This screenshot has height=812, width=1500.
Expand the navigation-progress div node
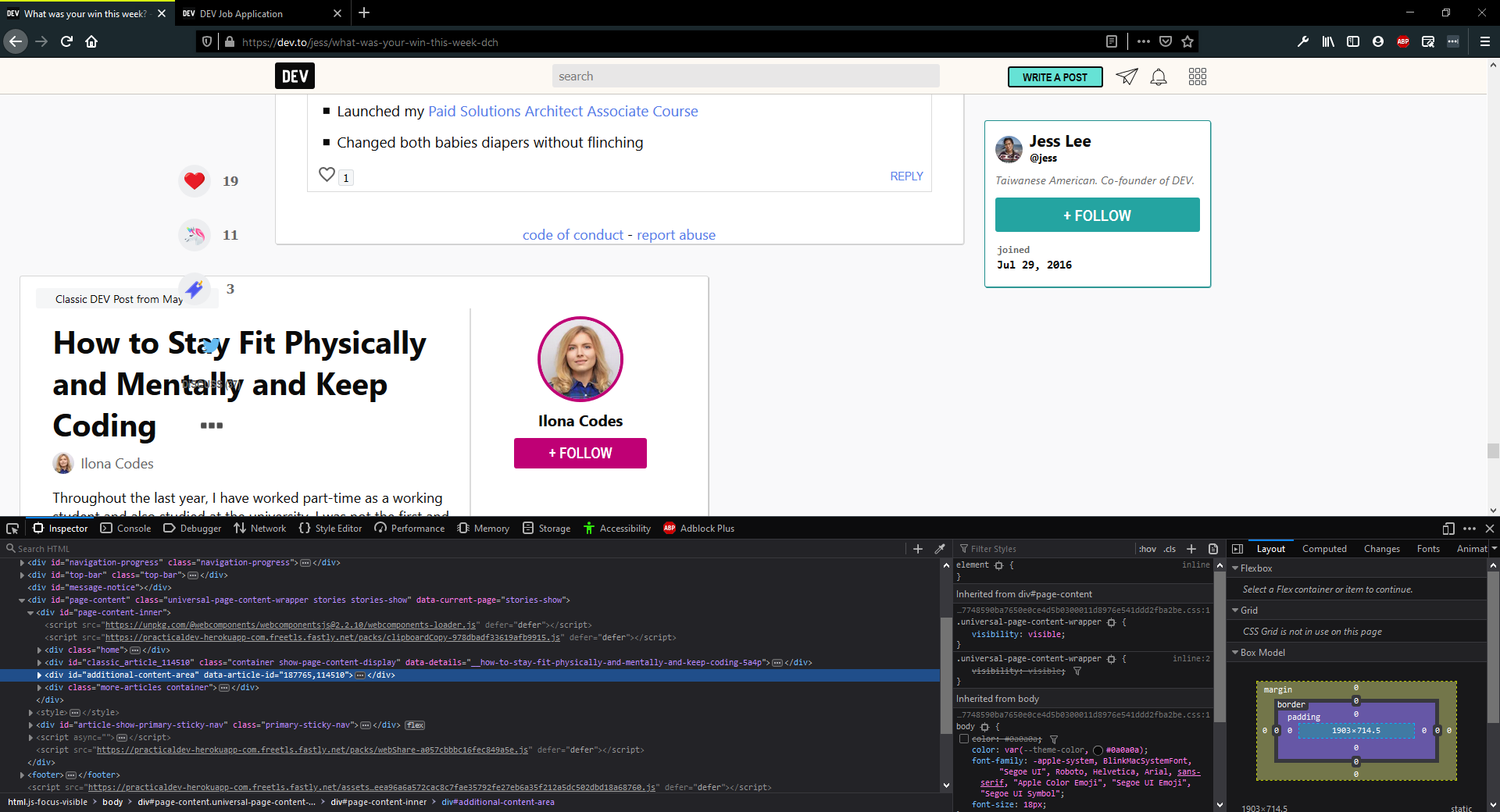tap(22, 563)
